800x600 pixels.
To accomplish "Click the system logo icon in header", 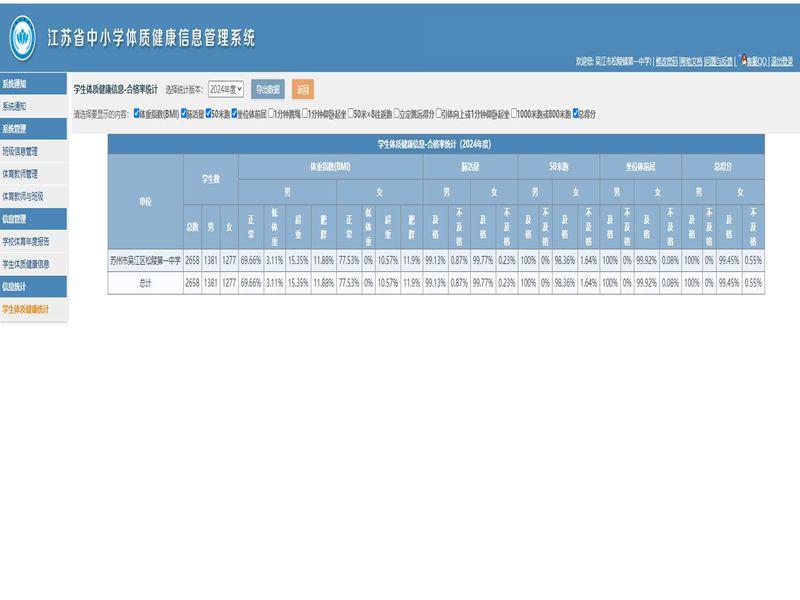I will [22, 38].
